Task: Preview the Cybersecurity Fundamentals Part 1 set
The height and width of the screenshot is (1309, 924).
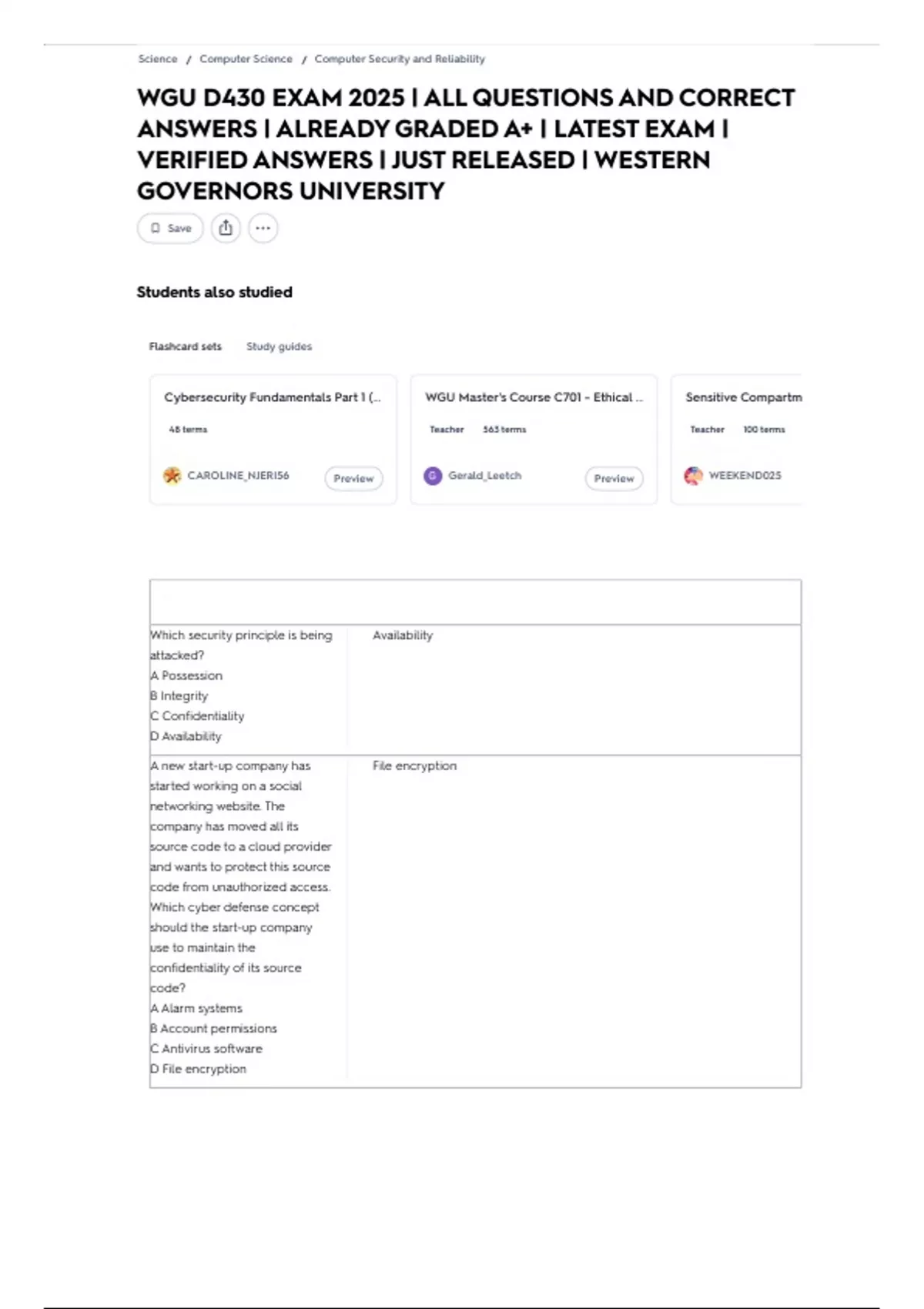Action: click(x=353, y=478)
